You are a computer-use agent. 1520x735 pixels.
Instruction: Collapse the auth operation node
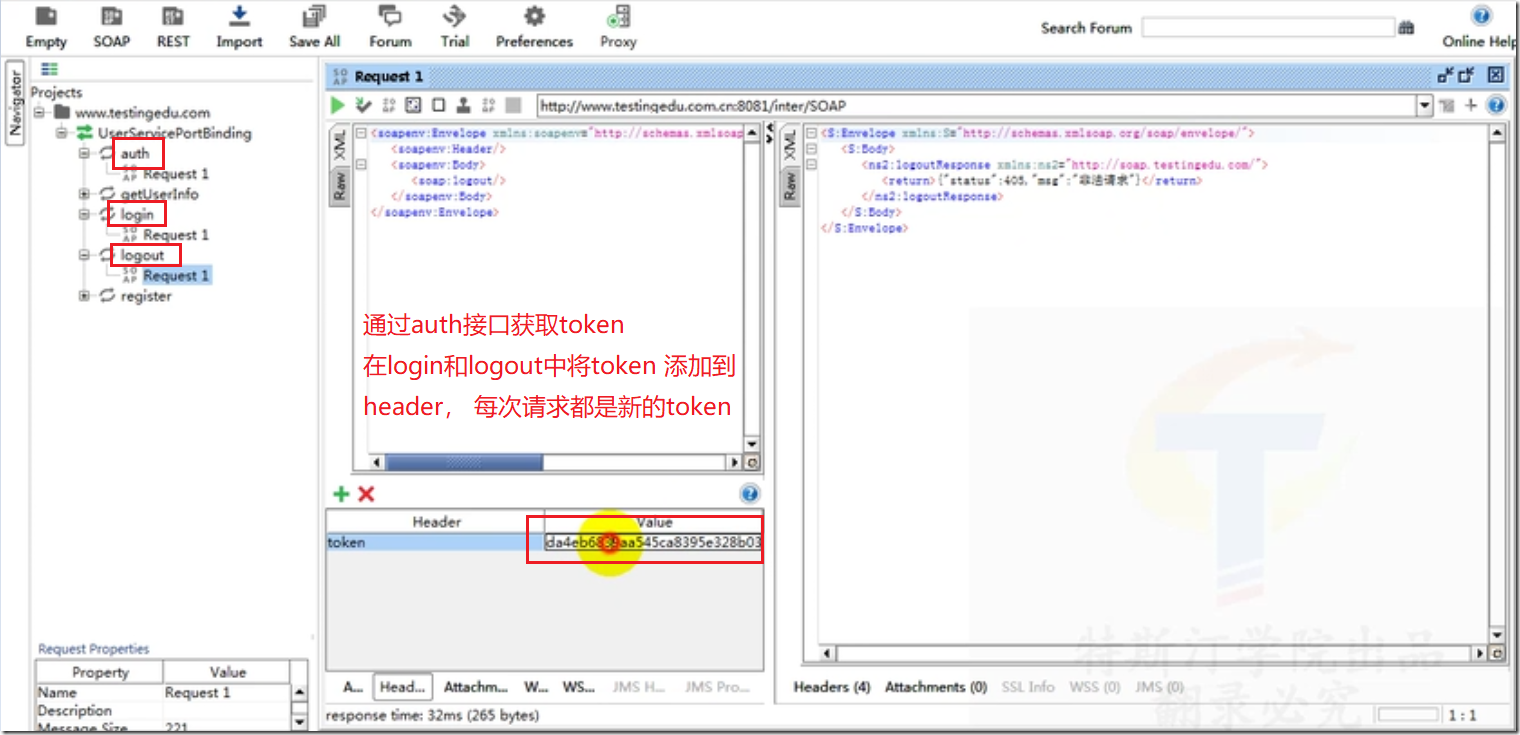(85, 154)
